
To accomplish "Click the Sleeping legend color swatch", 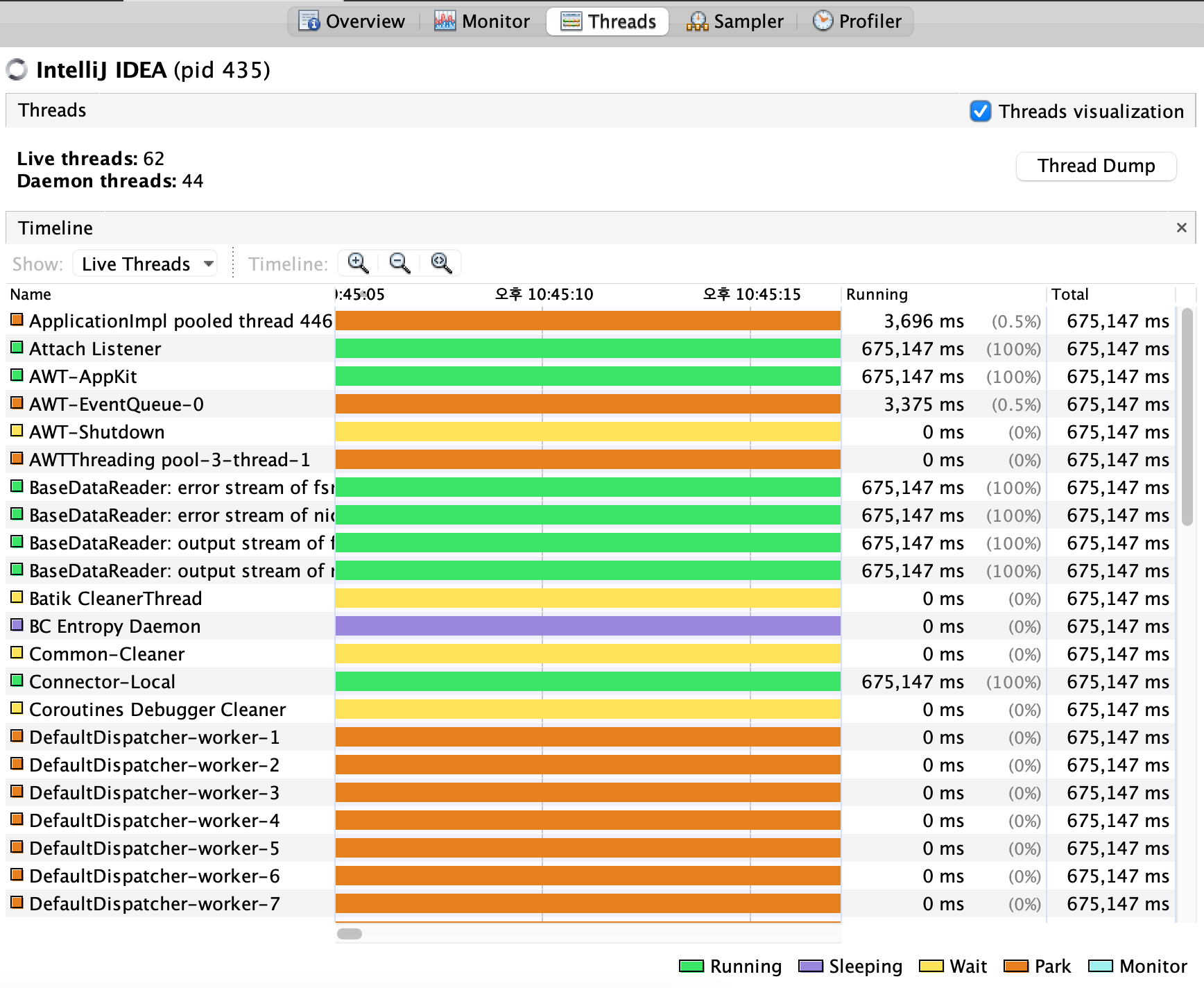I will [811, 966].
